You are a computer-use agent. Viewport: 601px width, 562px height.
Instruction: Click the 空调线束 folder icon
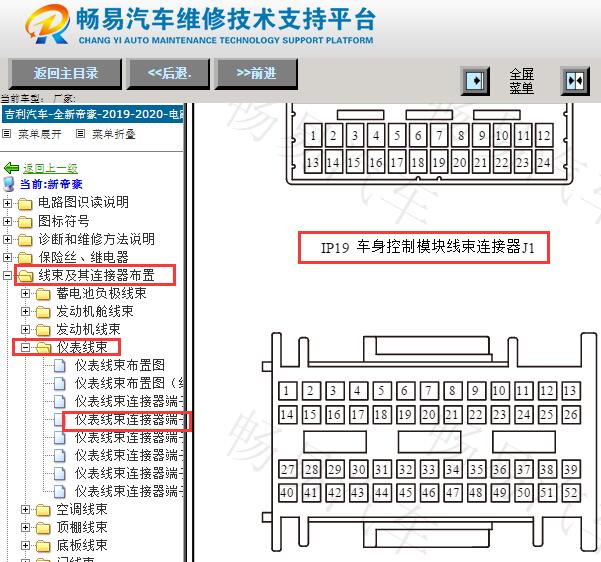[x=43, y=510]
